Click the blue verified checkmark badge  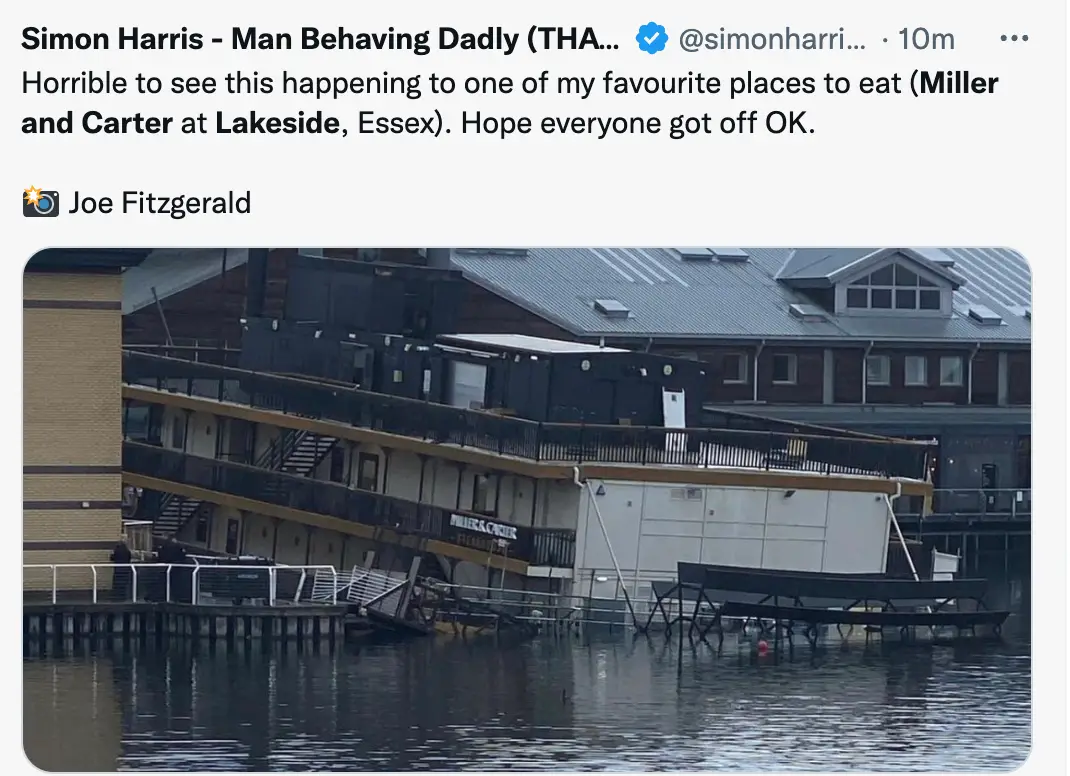[x=651, y=38]
